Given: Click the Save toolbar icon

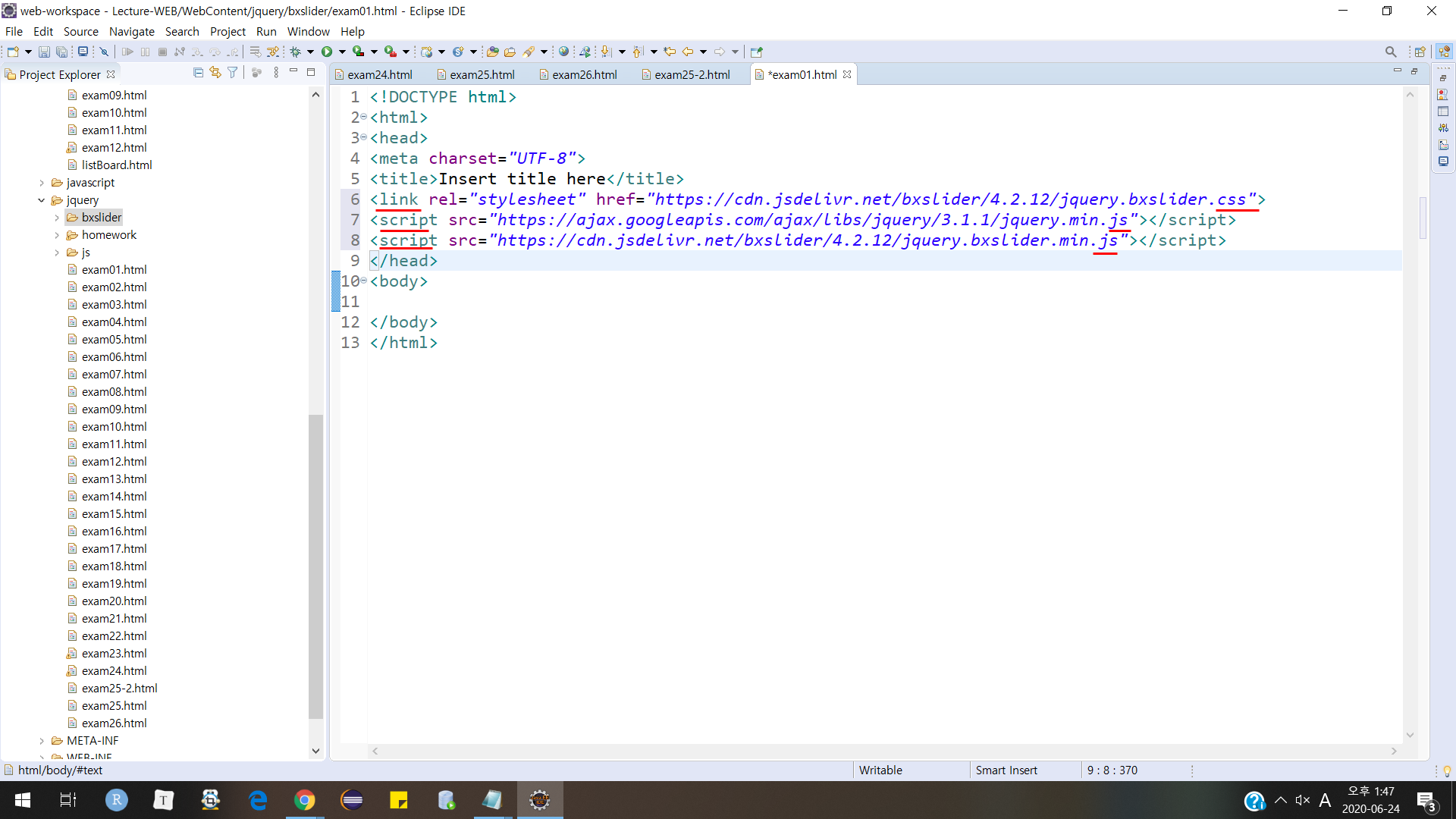Looking at the screenshot, I should coord(44,52).
